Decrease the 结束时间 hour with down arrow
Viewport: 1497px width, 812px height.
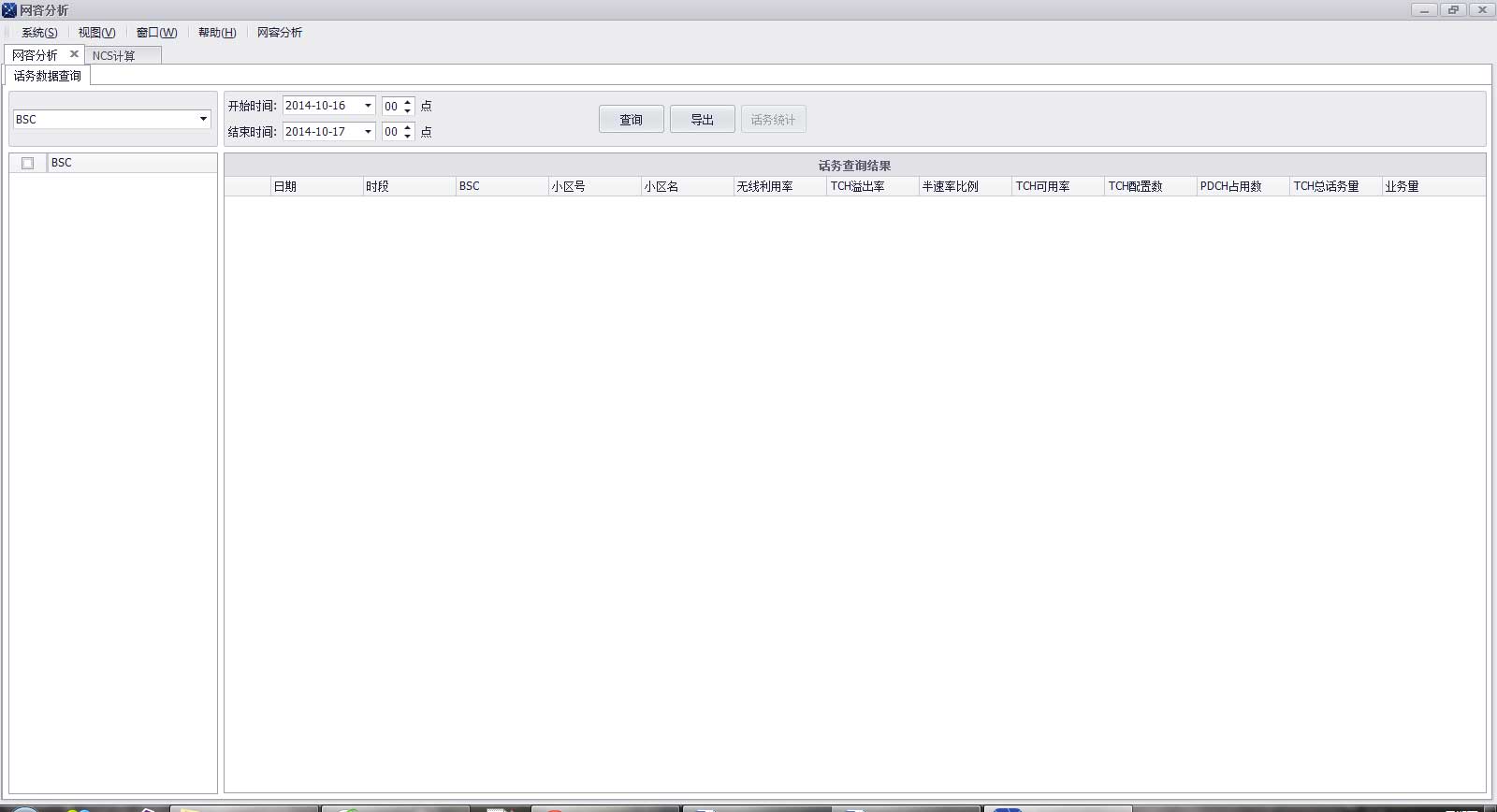407,137
